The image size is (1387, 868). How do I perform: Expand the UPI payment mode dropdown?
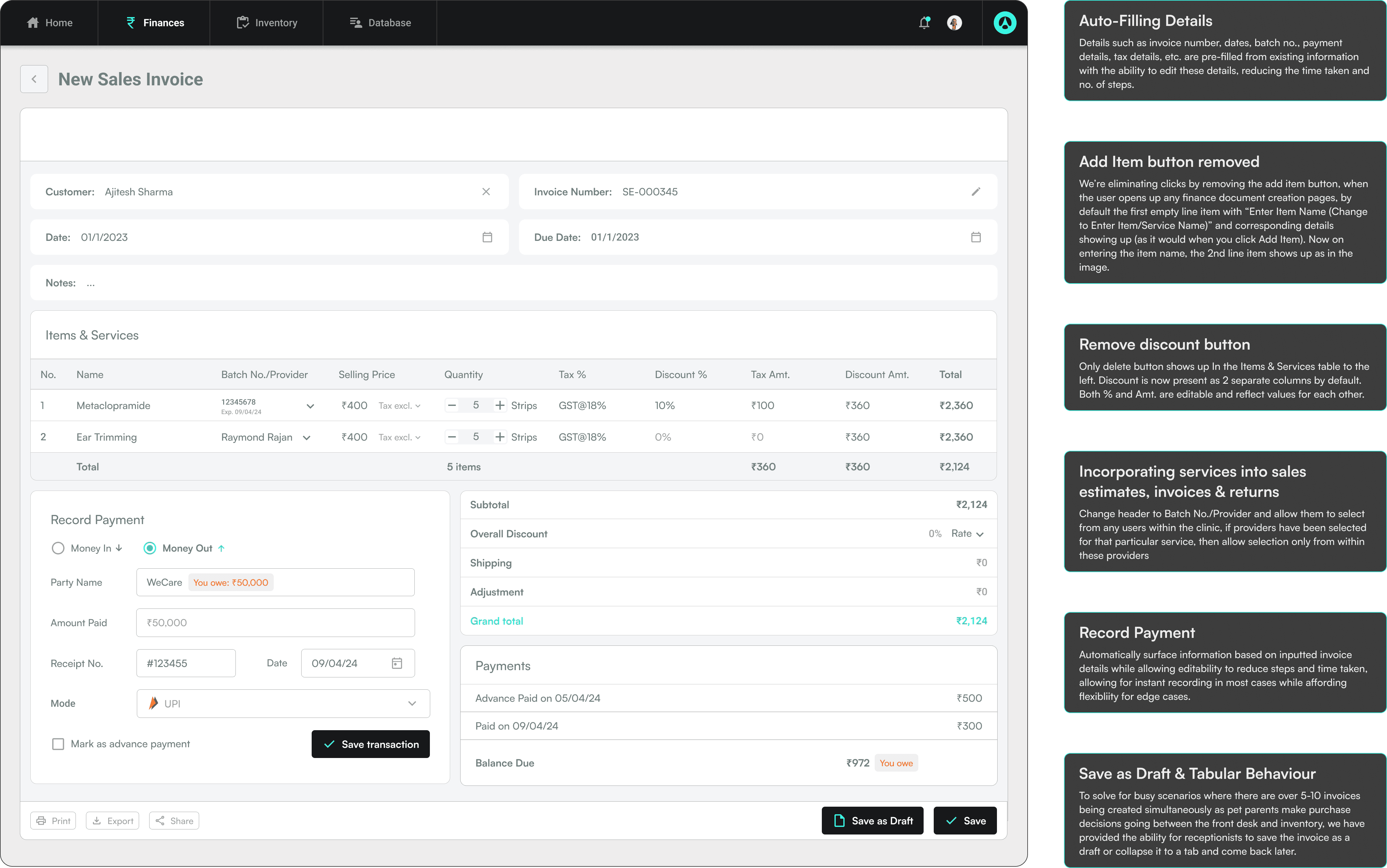412,704
